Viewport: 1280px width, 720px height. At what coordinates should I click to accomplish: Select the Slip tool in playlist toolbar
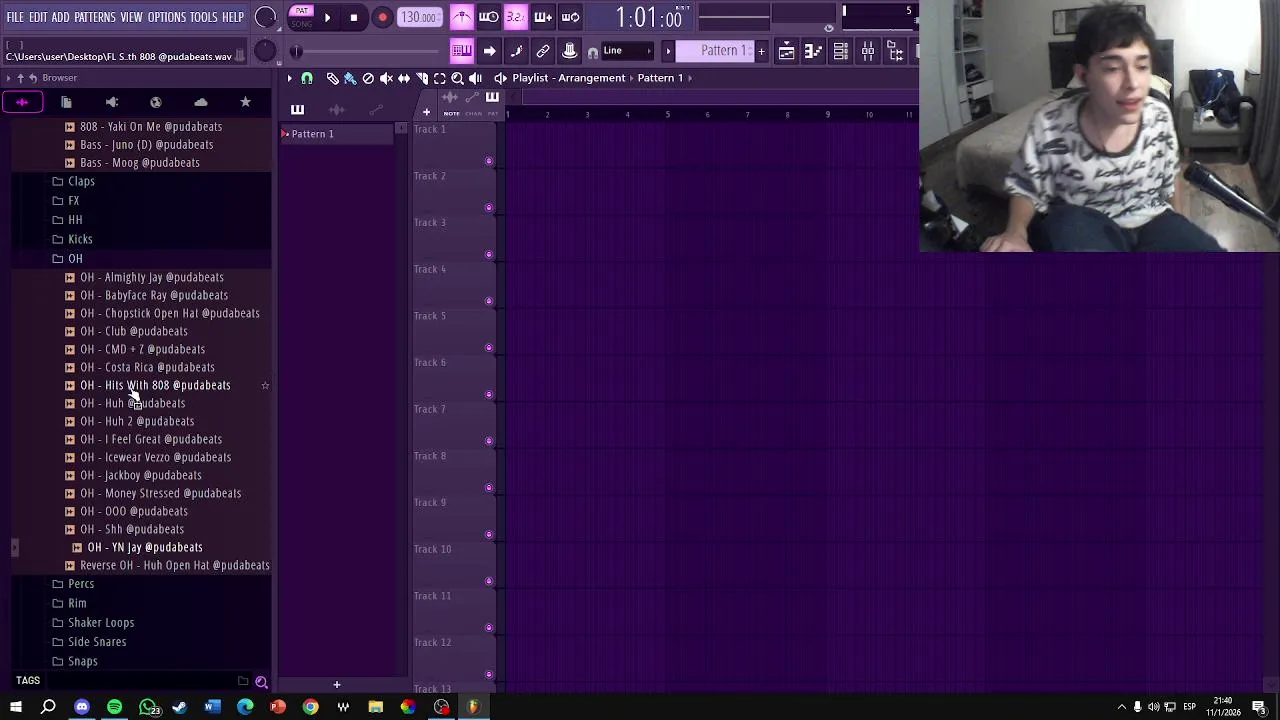[404, 78]
